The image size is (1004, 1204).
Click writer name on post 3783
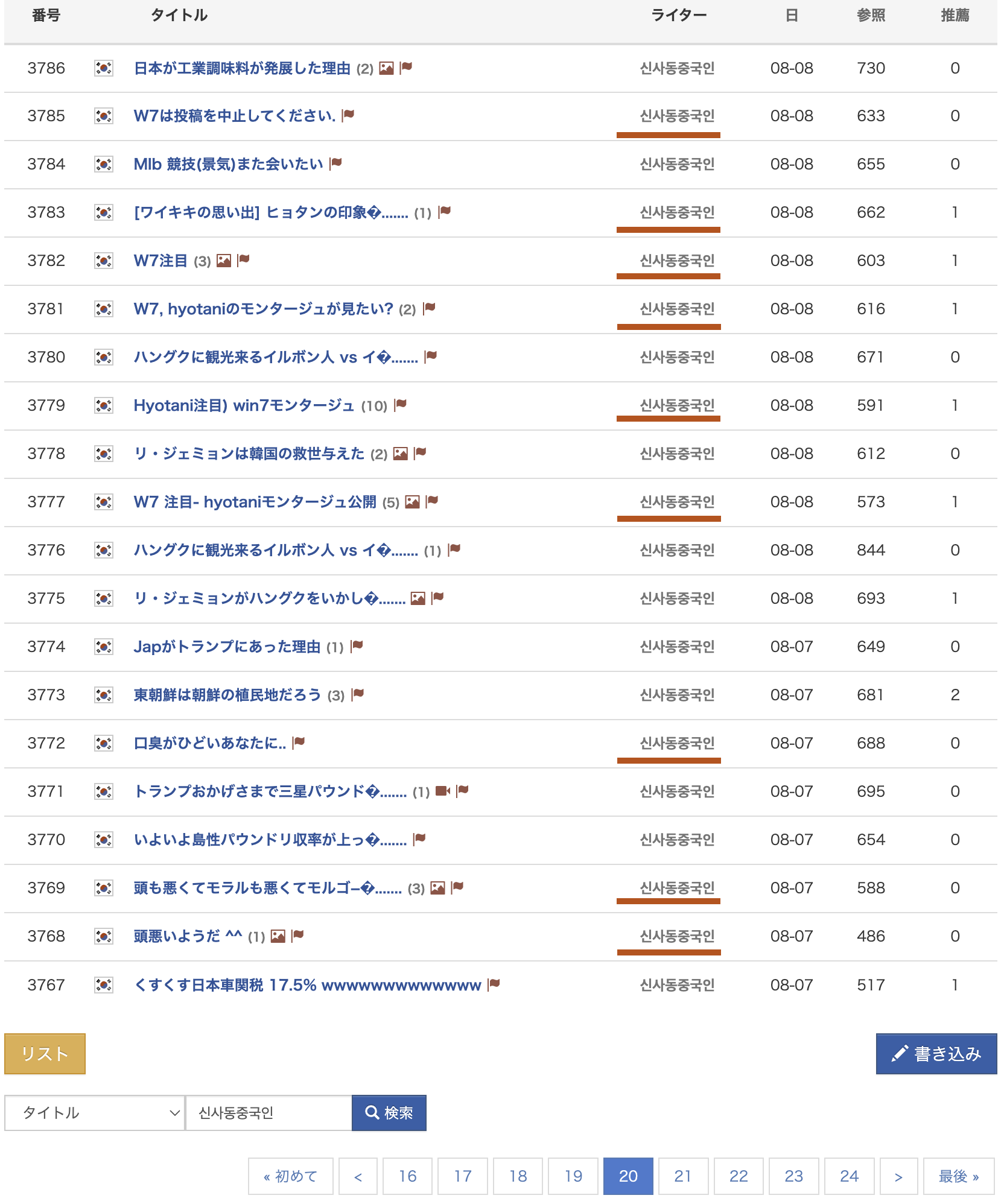(677, 212)
